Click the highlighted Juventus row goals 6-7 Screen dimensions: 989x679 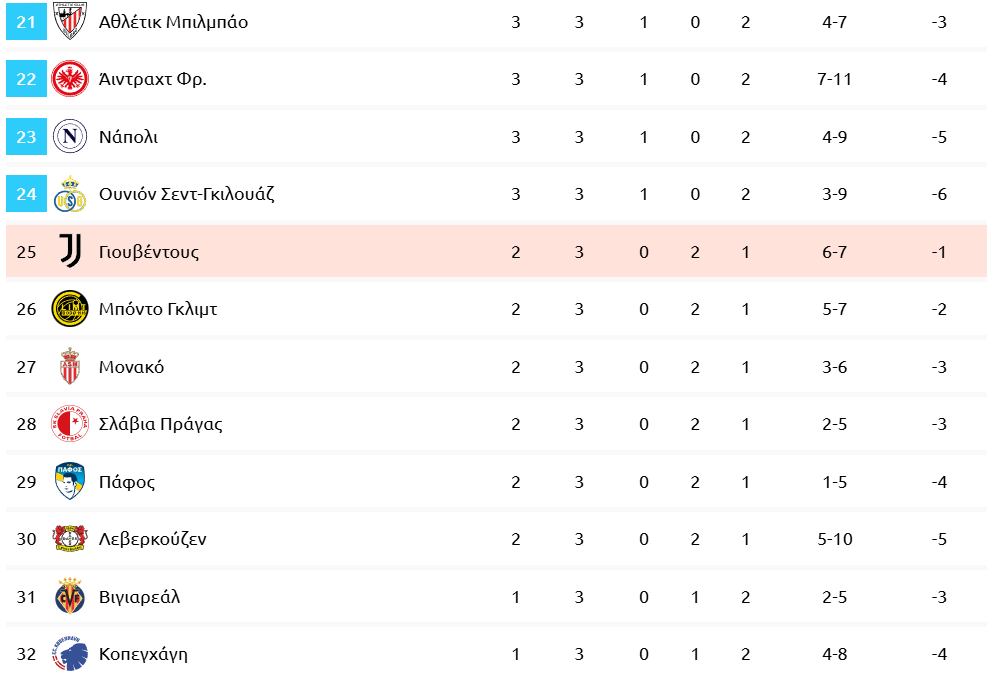point(834,252)
